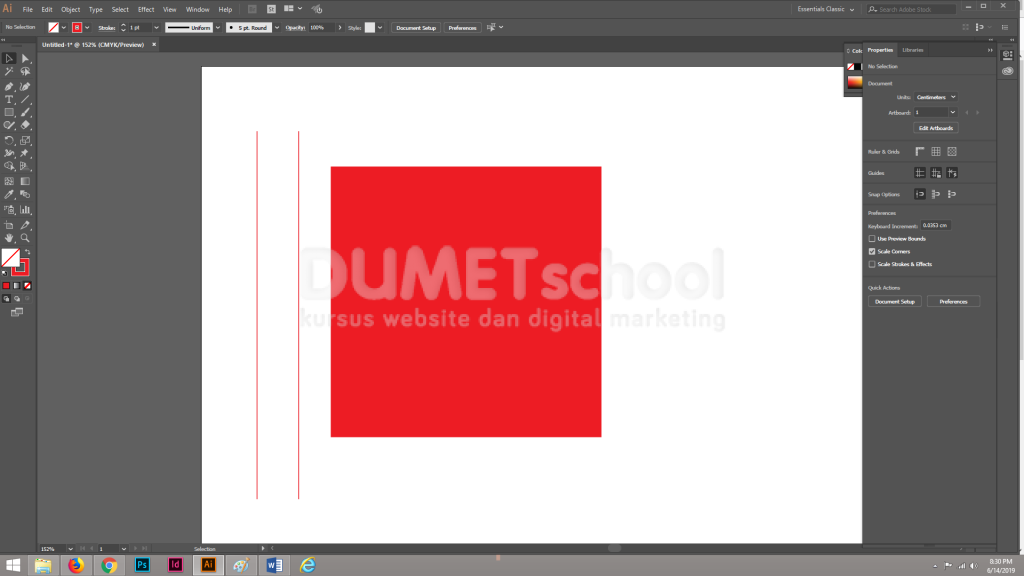Open stroke weight dropdown in control bar
The image size is (1024, 576).
[156, 27]
